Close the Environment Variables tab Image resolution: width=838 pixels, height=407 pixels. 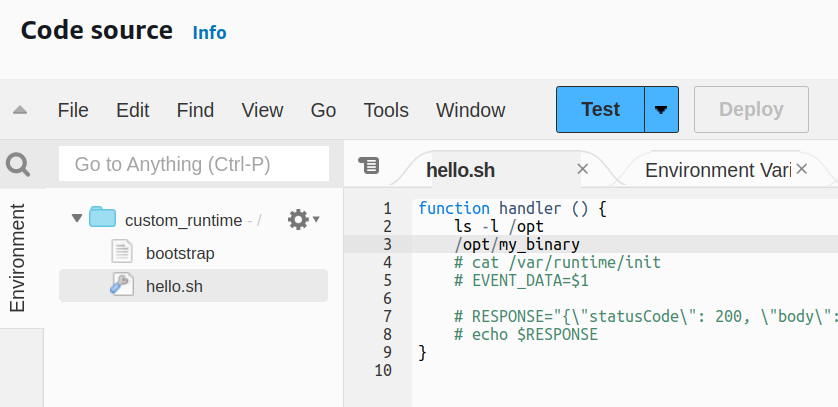pyautogui.click(x=801, y=169)
